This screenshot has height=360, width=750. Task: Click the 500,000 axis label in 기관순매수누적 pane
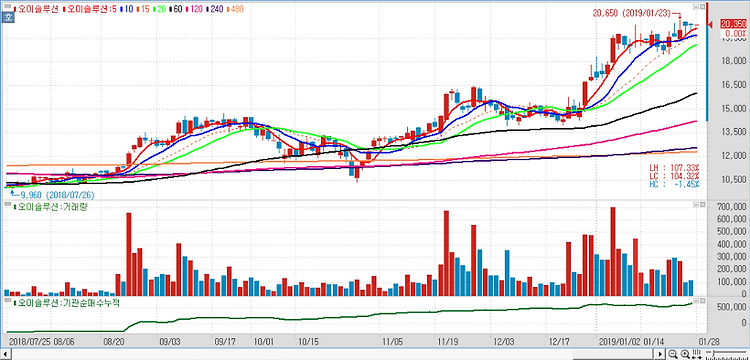click(x=731, y=307)
